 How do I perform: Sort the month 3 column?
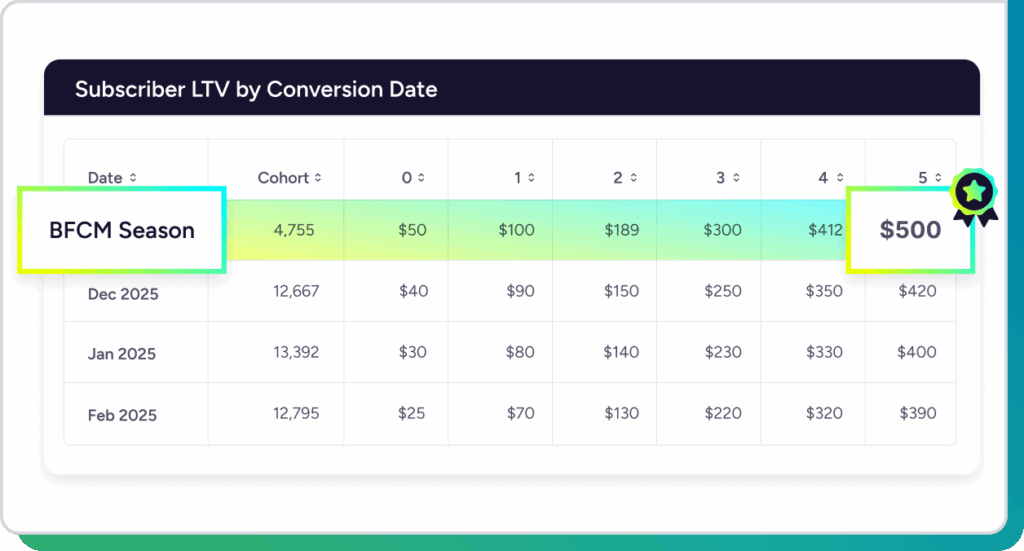736,178
